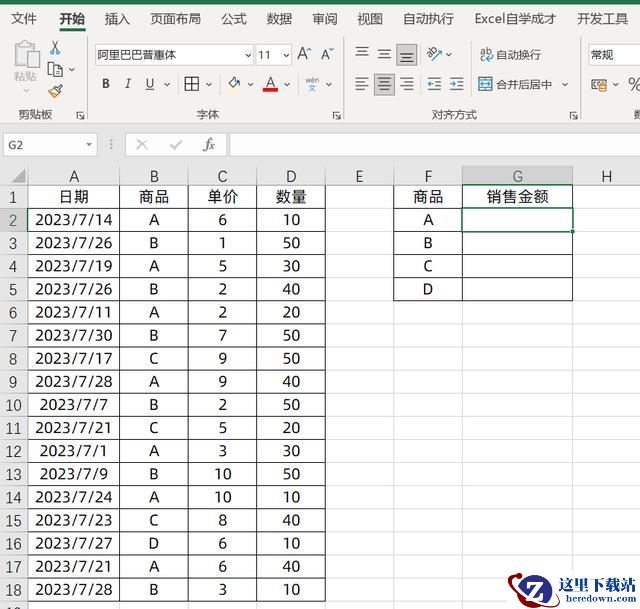Enable 自动换行 wrap text
This screenshot has width=640, height=609.
(510, 54)
